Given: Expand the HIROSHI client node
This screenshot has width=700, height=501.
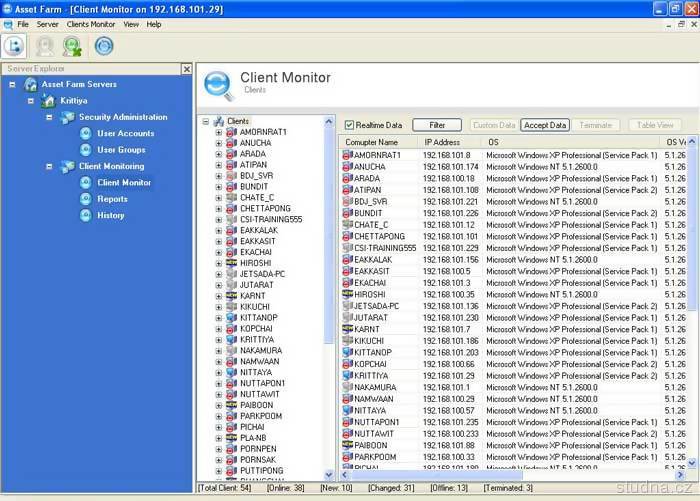Looking at the screenshot, I should [218, 263].
